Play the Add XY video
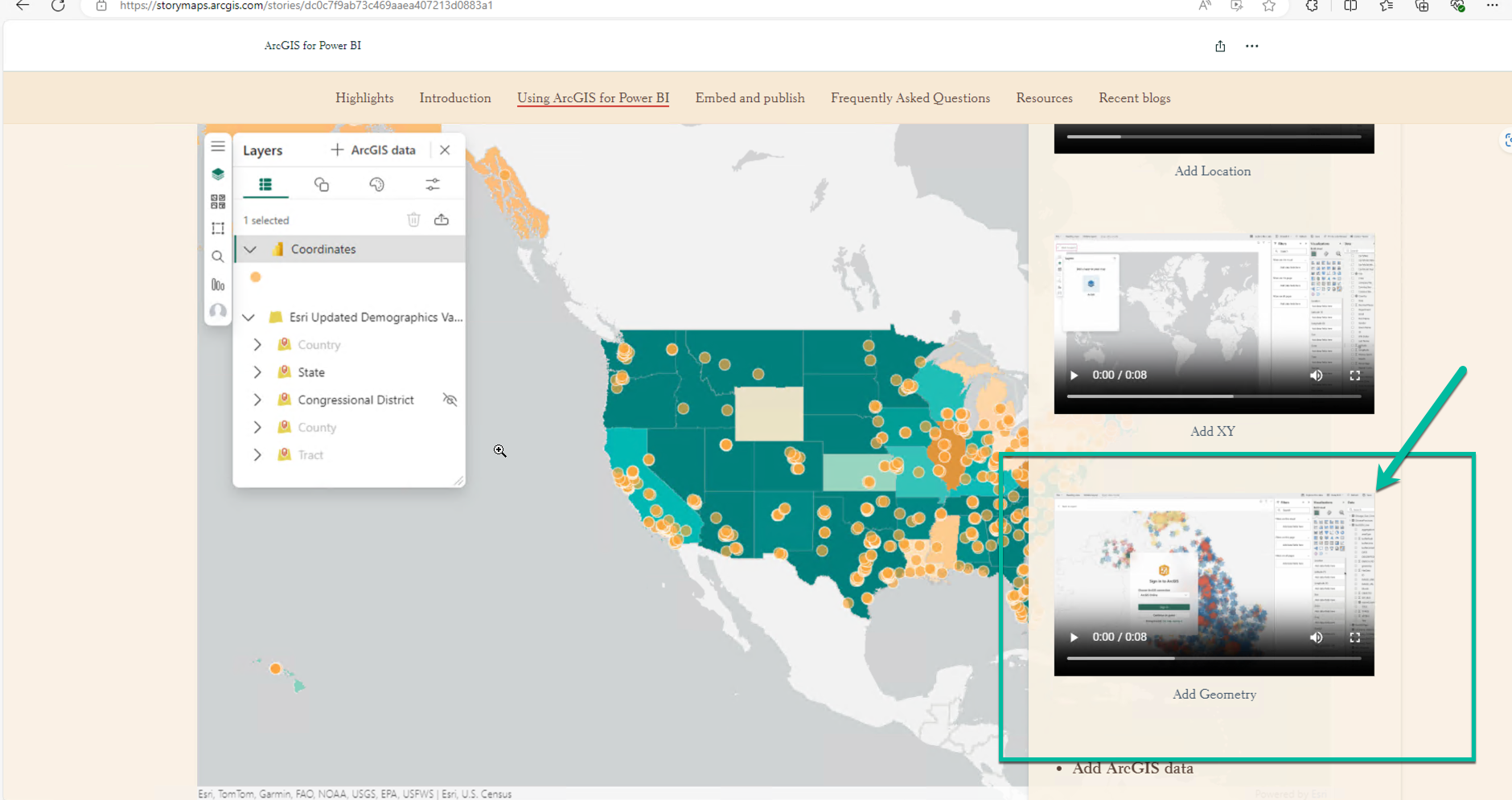Screen dimensions: 1512x800 [1073, 375]
